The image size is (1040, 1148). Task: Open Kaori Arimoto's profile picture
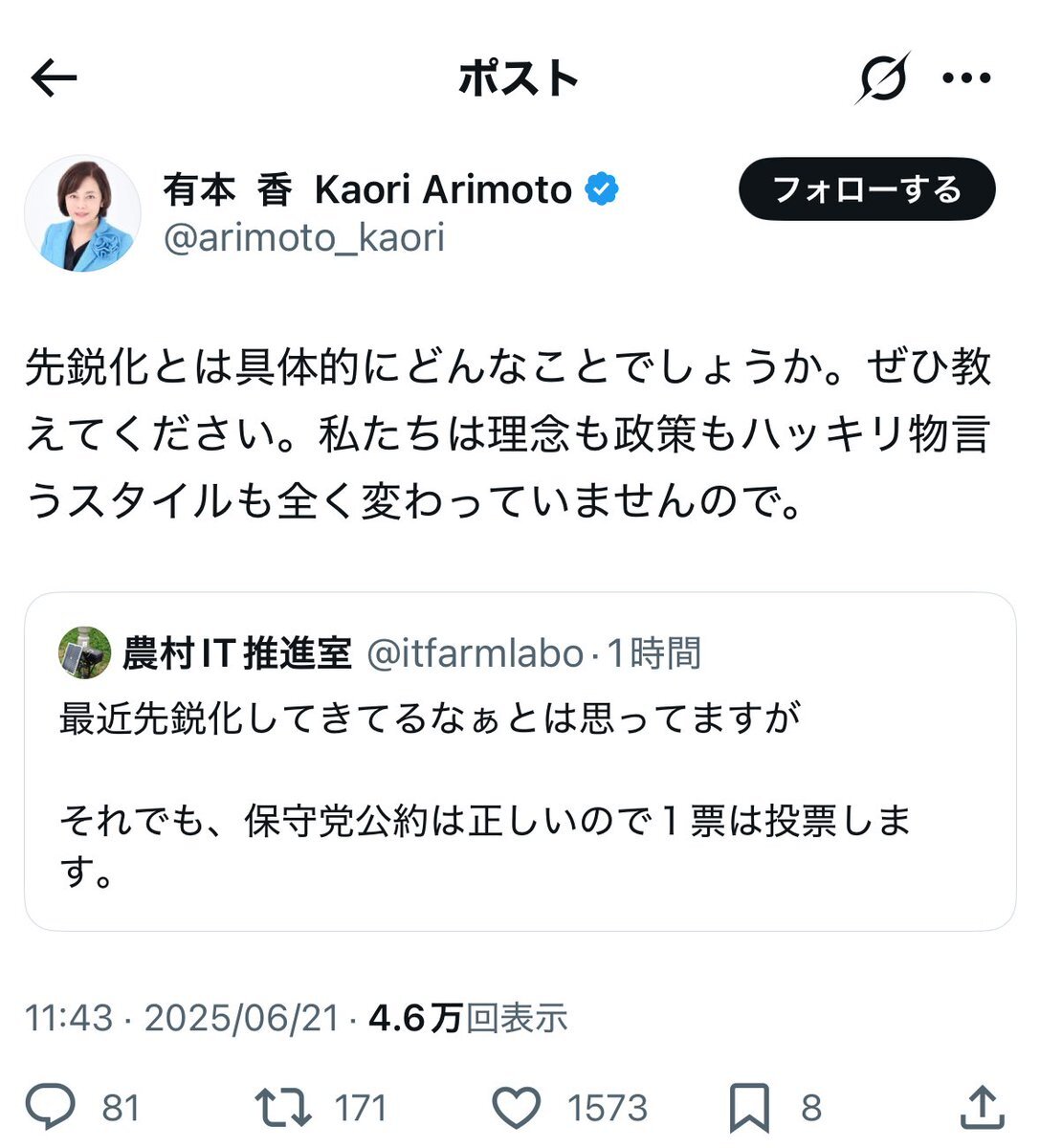[x=82, y=213]
